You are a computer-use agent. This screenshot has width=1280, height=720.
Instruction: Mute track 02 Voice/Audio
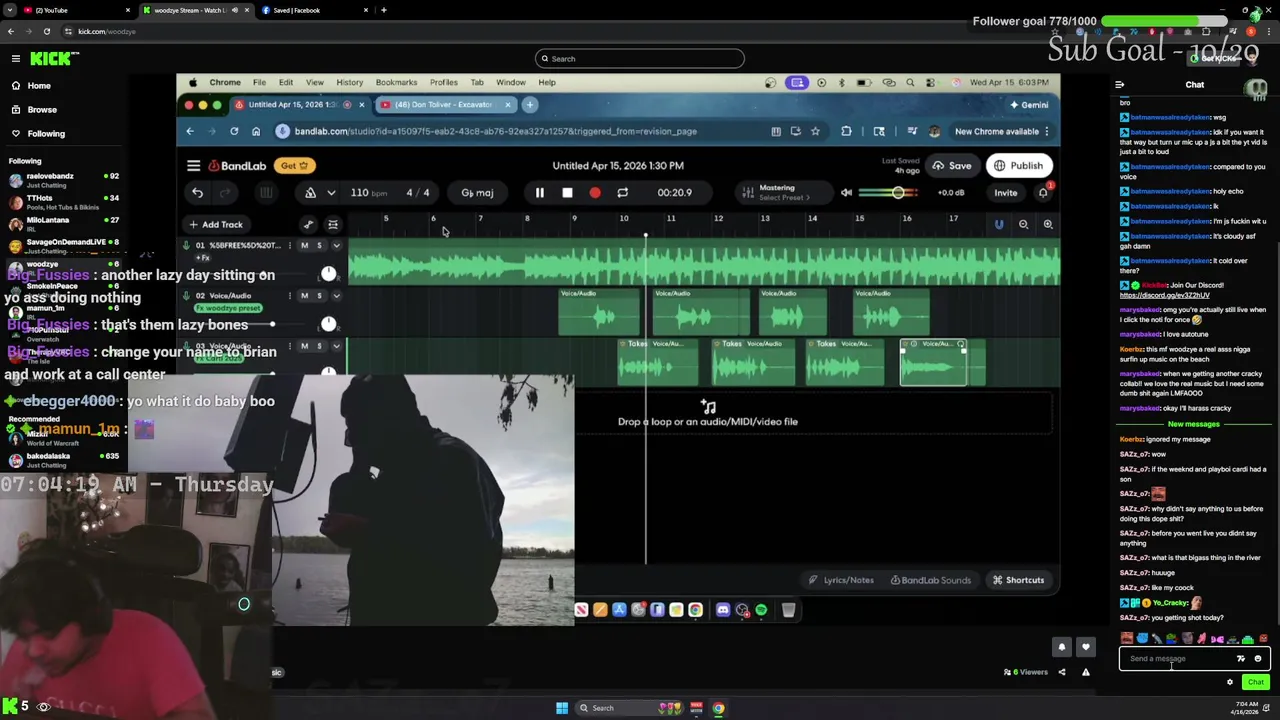pyautogui.click(x=305, y=296)
